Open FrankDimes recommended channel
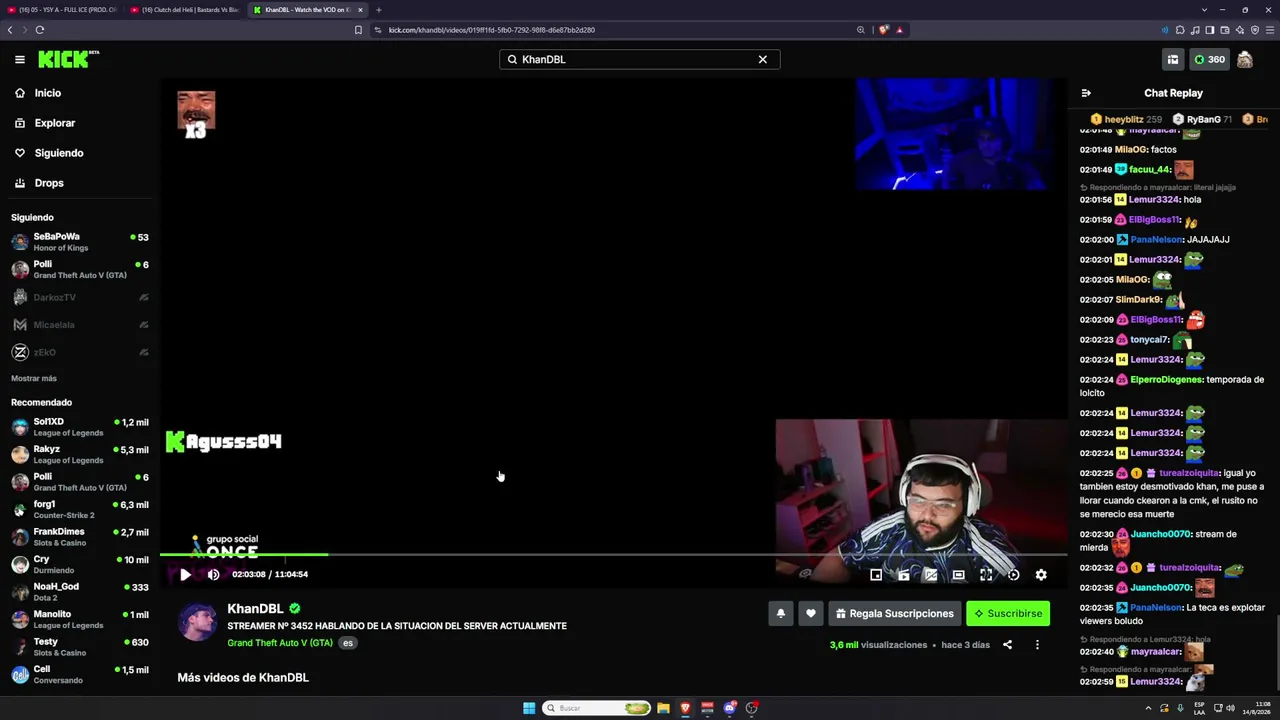The image size is (1280, 720). click(80, 537)
